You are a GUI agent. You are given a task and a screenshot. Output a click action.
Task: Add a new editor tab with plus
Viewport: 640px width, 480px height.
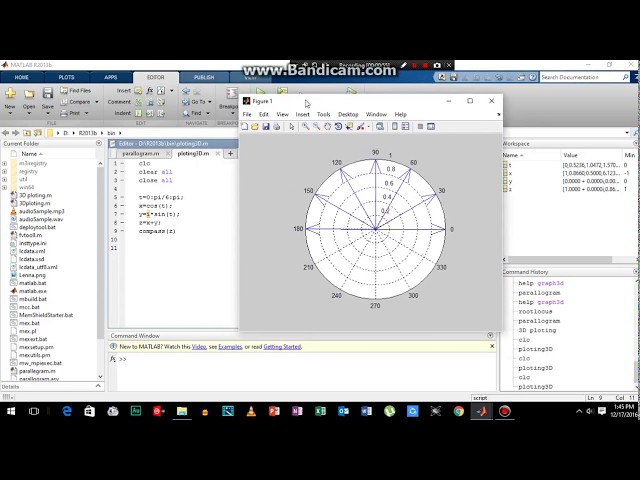tap(230, 153)
